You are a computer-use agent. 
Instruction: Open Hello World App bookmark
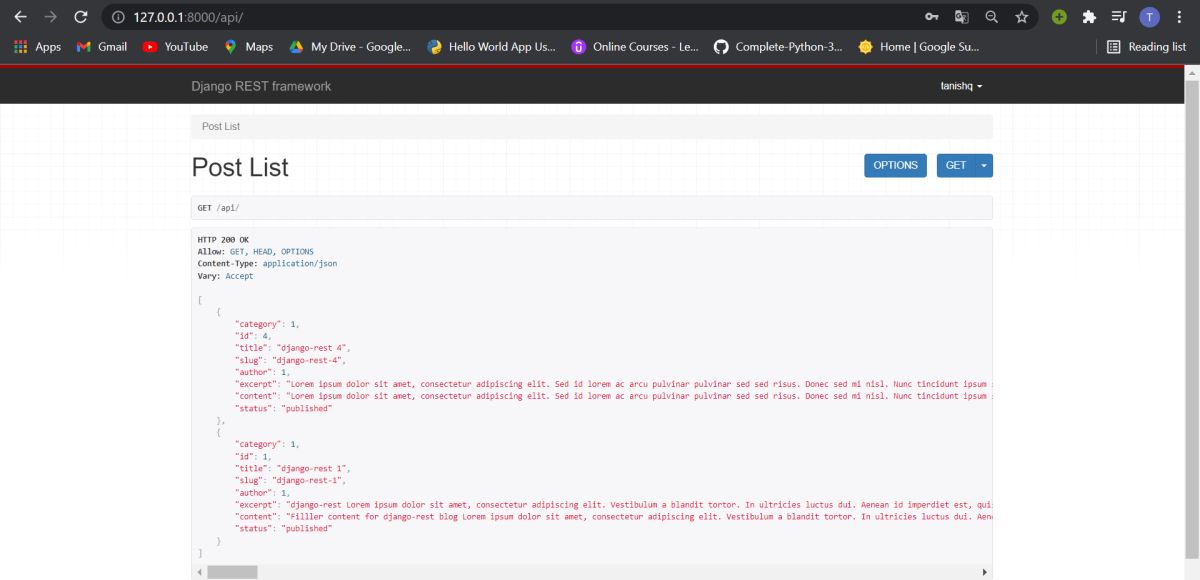point(490,47)
